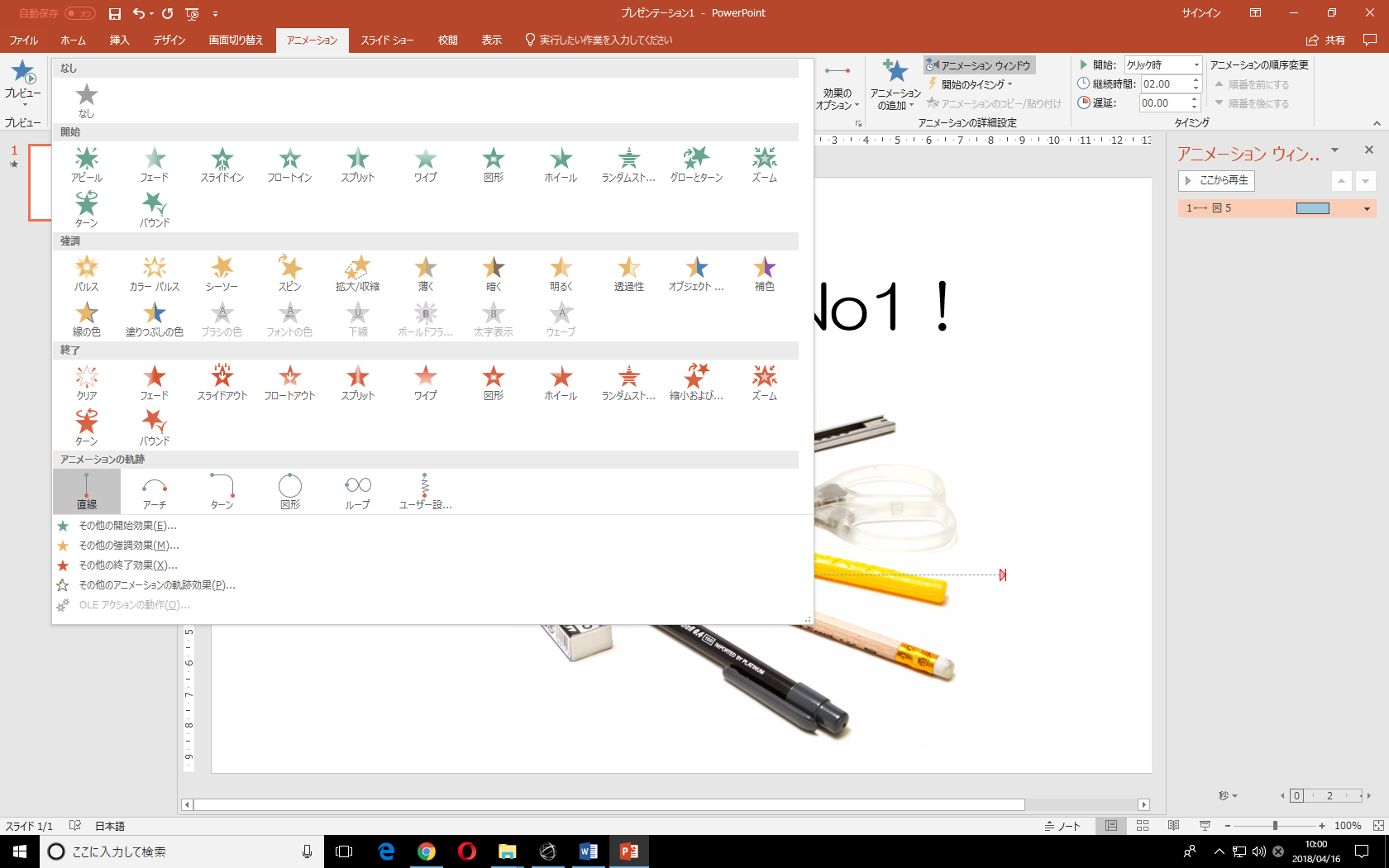Choose the アーチ motion path
This screenshot has width=1389, height=868.
[x=155, y=491]
